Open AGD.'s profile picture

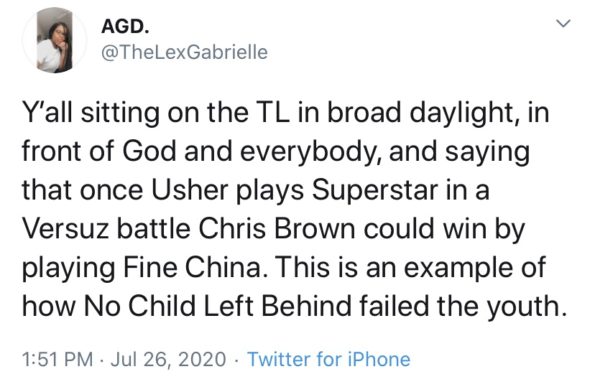click(x=54, y=40)
